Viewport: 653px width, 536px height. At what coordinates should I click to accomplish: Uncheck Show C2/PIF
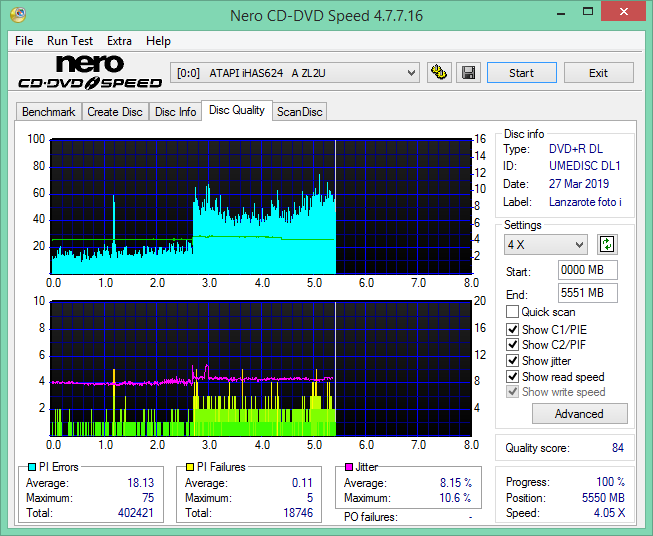pyautogui.click(x=512, y=345)
